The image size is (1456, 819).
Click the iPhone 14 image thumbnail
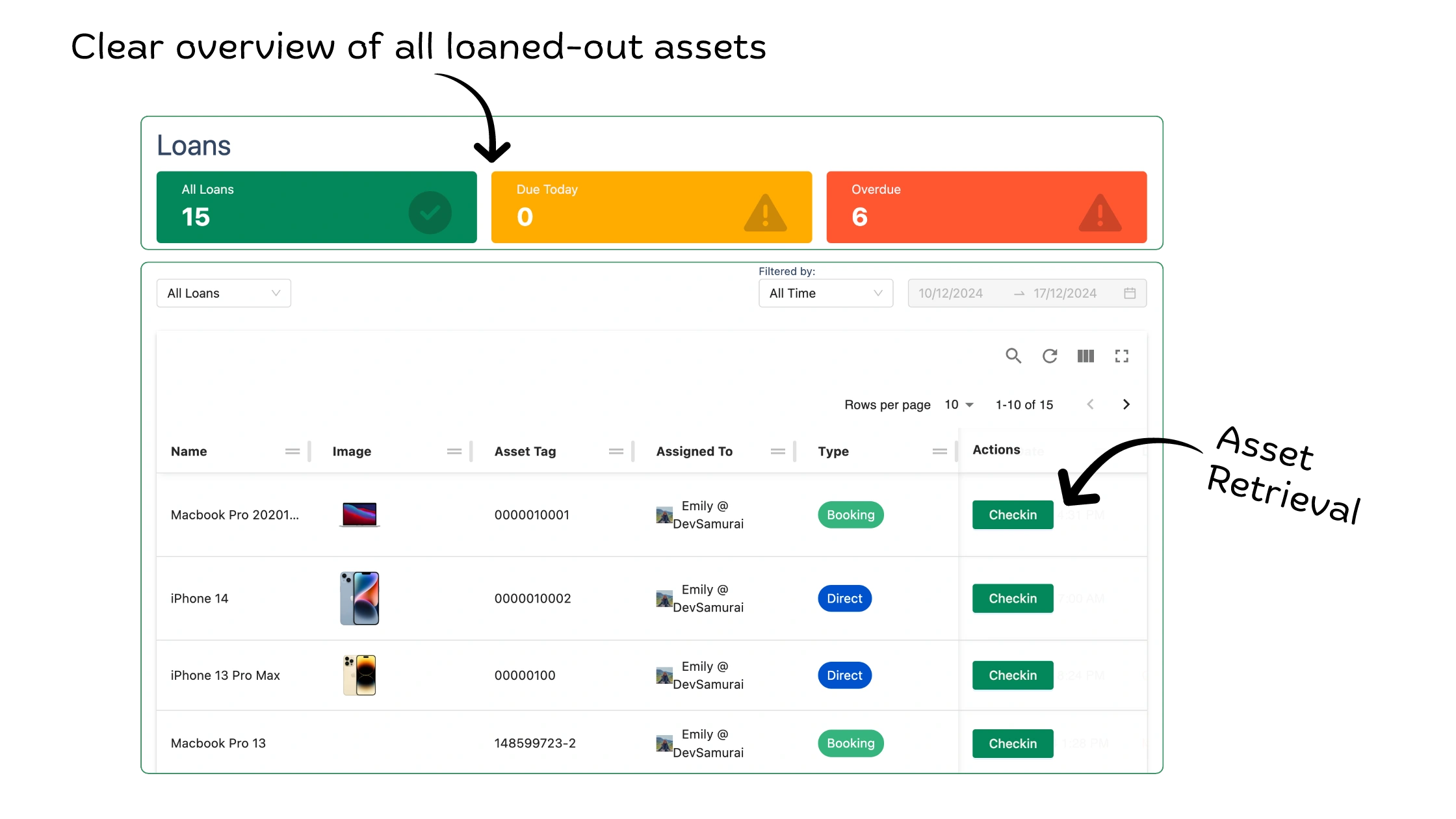(359, 598)
